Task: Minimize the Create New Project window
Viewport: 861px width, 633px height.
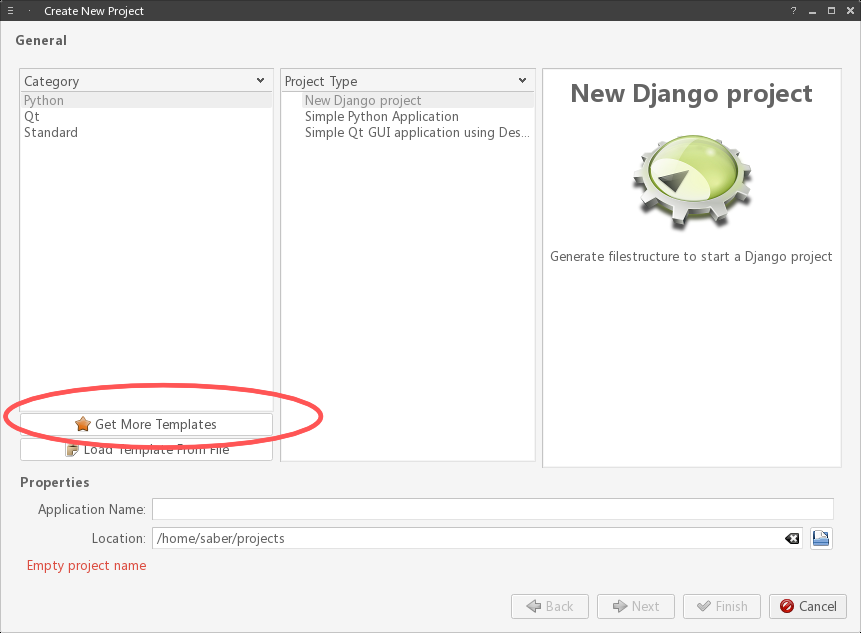Action: pyautogui.click(x=812, y=11)
